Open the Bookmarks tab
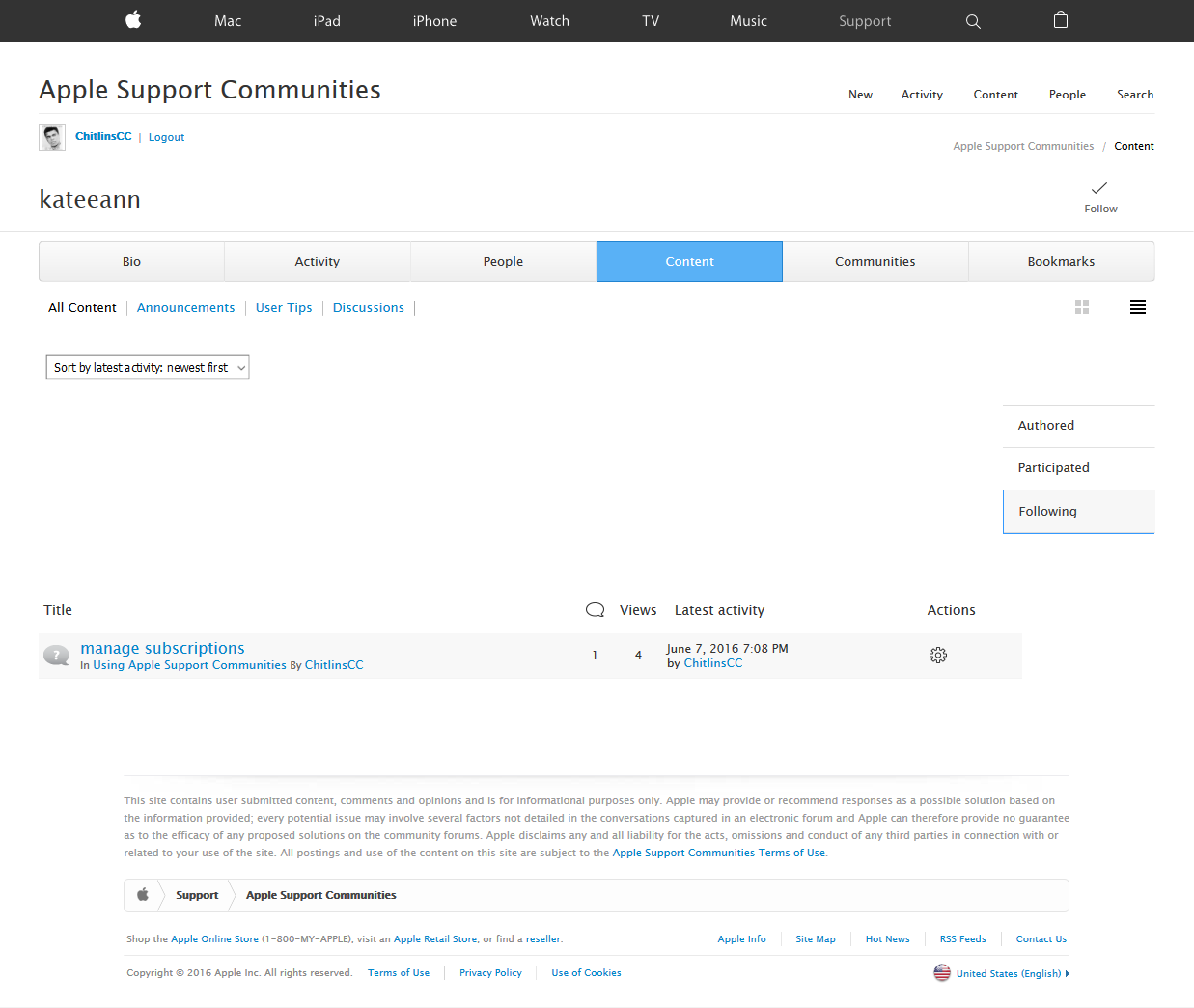This screenshot has width=1194, height=1008. (x=1062, y=262)
